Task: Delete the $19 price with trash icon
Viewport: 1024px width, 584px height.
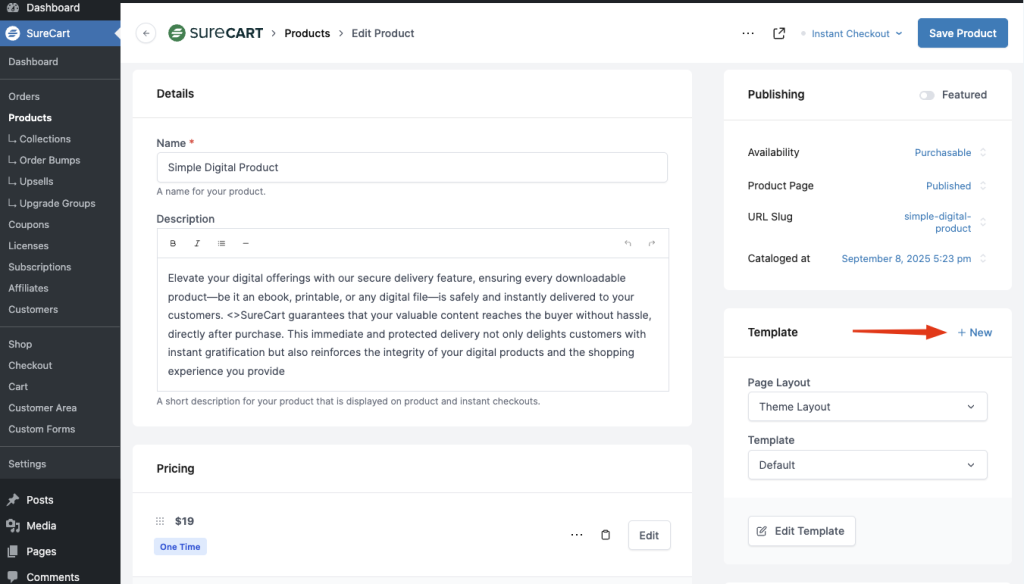Action: point(605,535)
